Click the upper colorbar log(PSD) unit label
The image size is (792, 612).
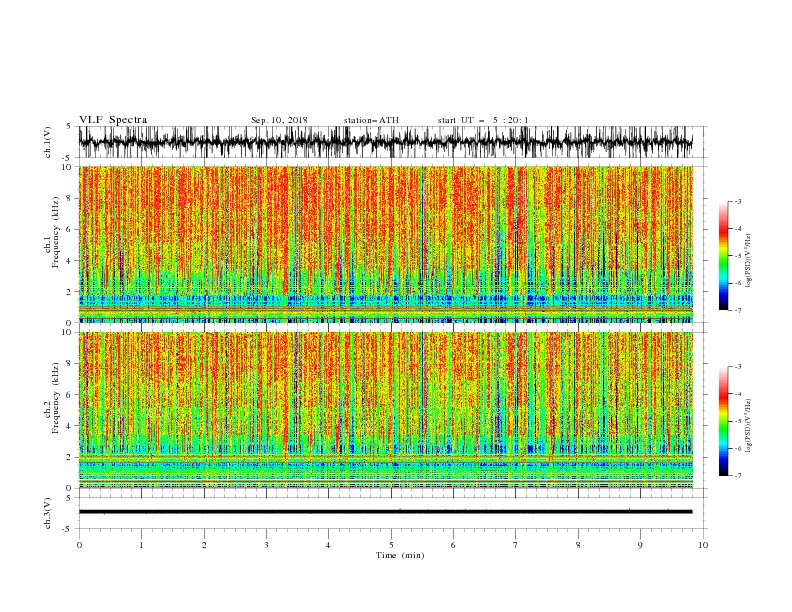(749, 261)
